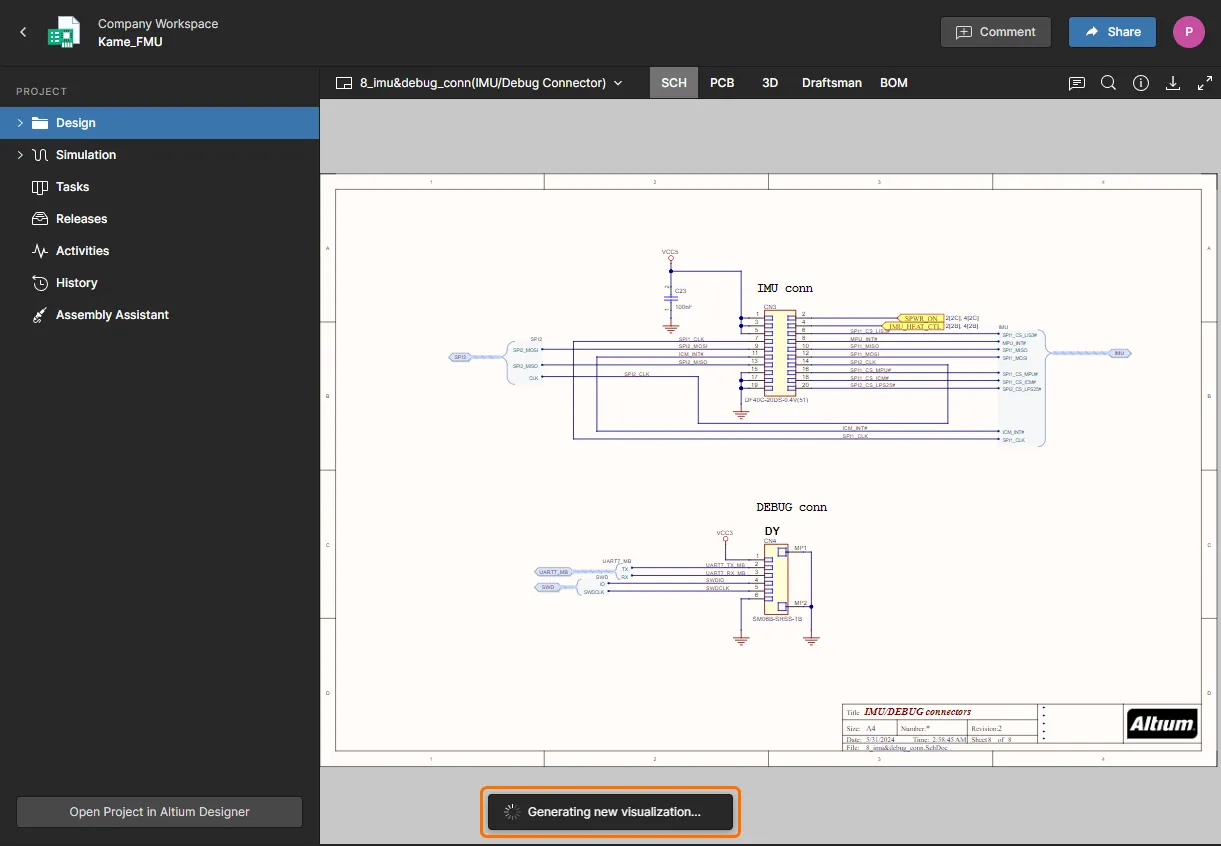Open the schematic sheet selector dropdown
Image resolution: width=1221 pixels, height=846 pixels.
coord(479,83)
